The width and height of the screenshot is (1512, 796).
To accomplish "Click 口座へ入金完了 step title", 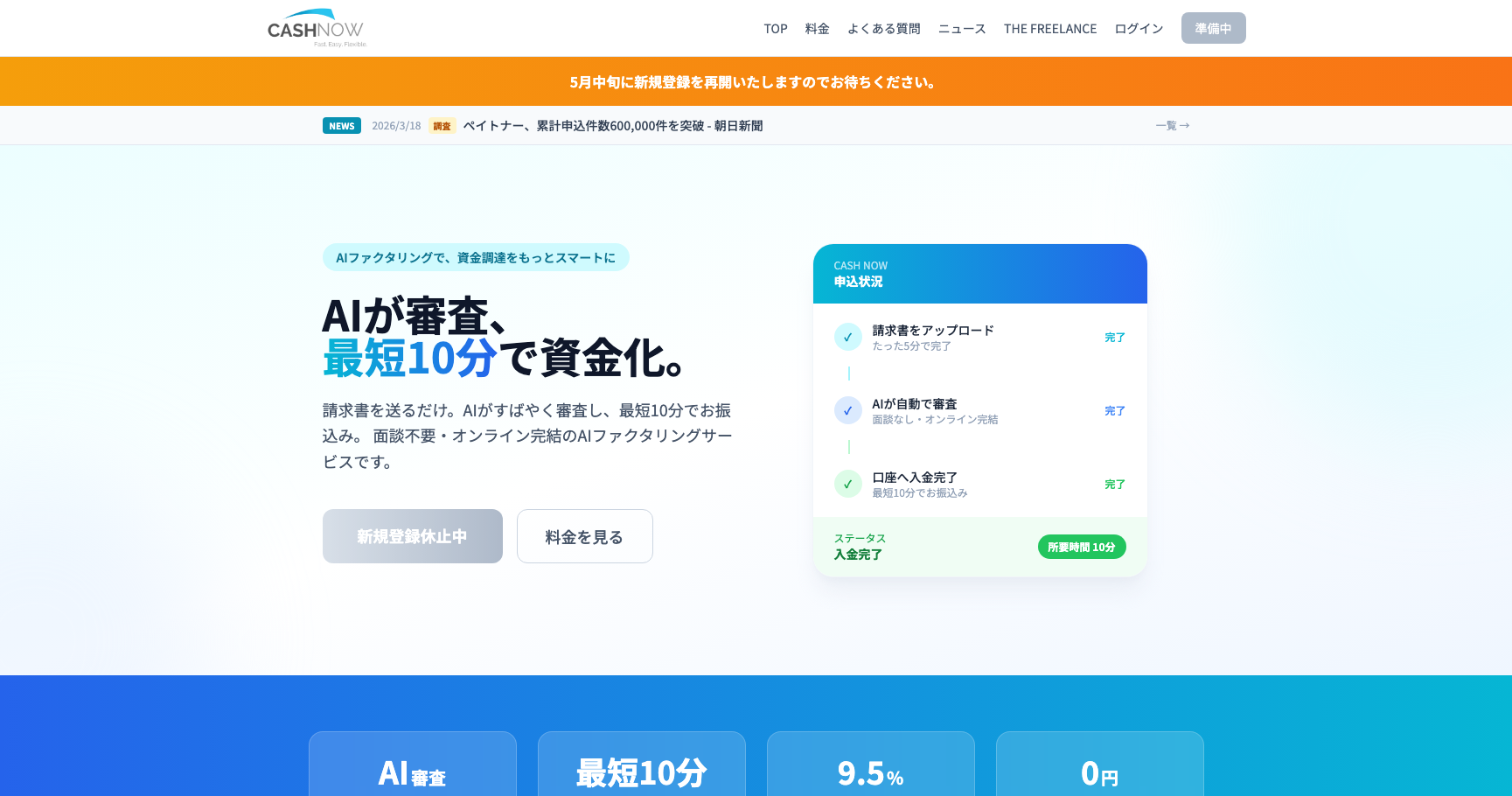I will click(915, 478).
